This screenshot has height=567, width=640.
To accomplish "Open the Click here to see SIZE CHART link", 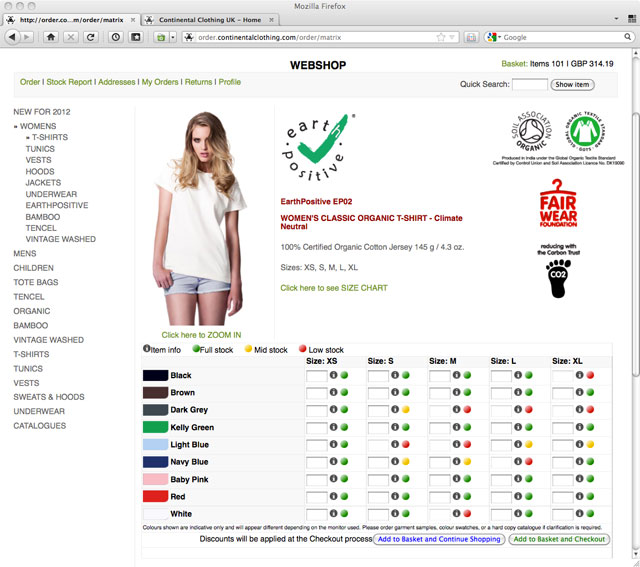I will coord(333,288).
